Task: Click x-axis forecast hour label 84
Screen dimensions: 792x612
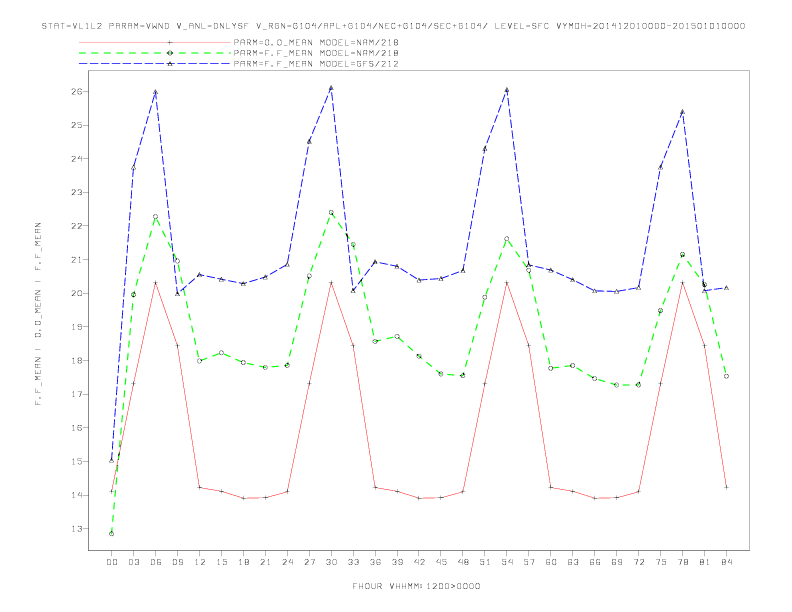Action: click(726, 562)
